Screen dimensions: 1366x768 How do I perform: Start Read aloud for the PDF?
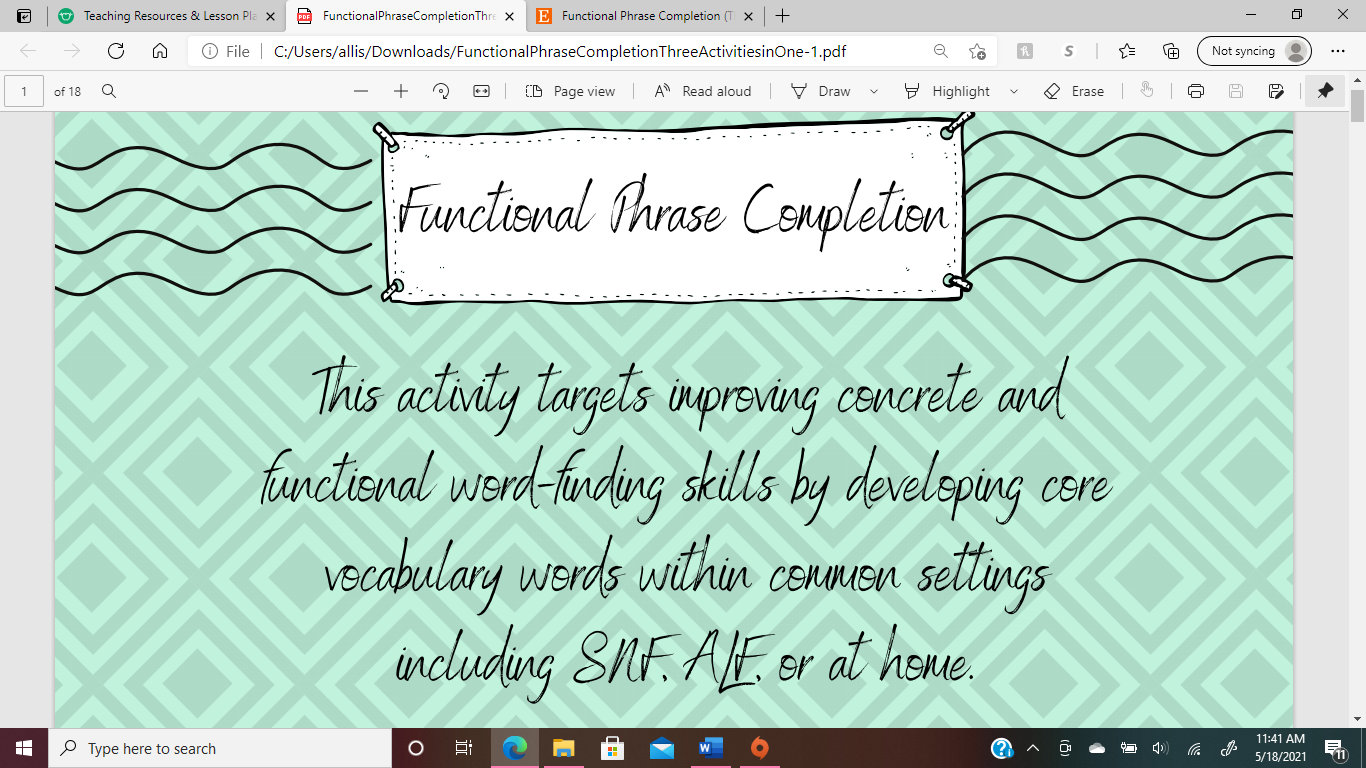[703, 91]
